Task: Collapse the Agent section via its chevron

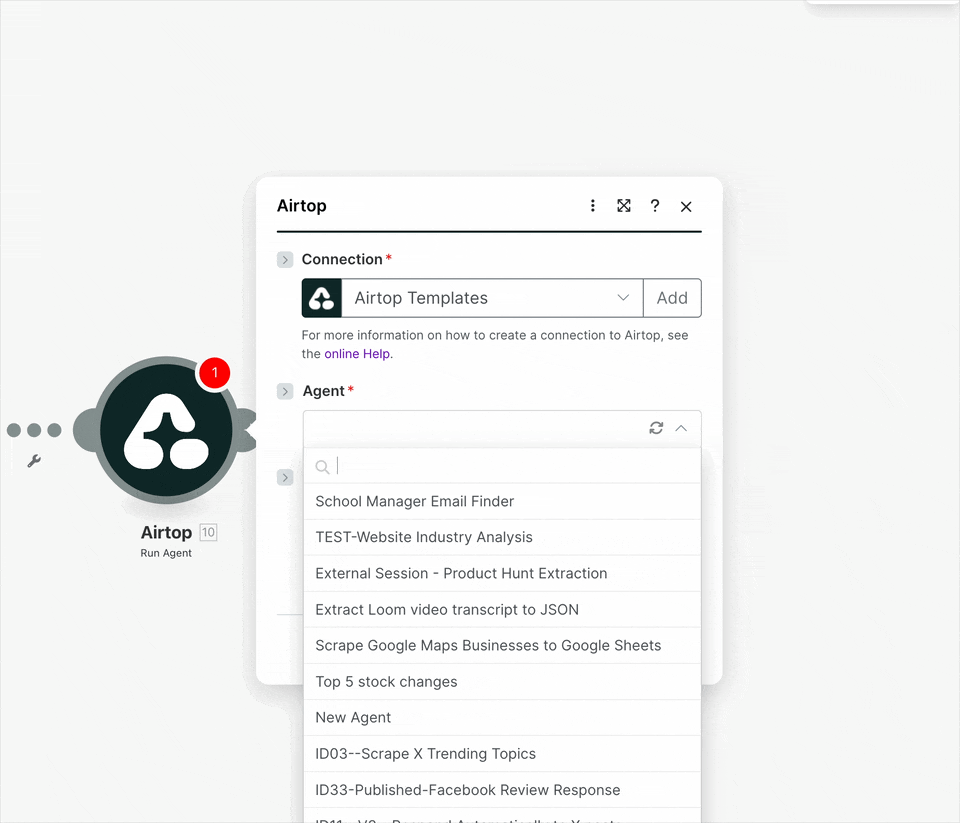Action: [285, 391]
